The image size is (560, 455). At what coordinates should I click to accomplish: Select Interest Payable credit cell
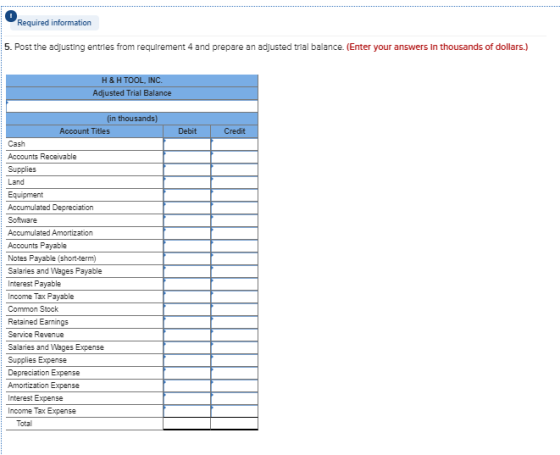tap(234, 284)
